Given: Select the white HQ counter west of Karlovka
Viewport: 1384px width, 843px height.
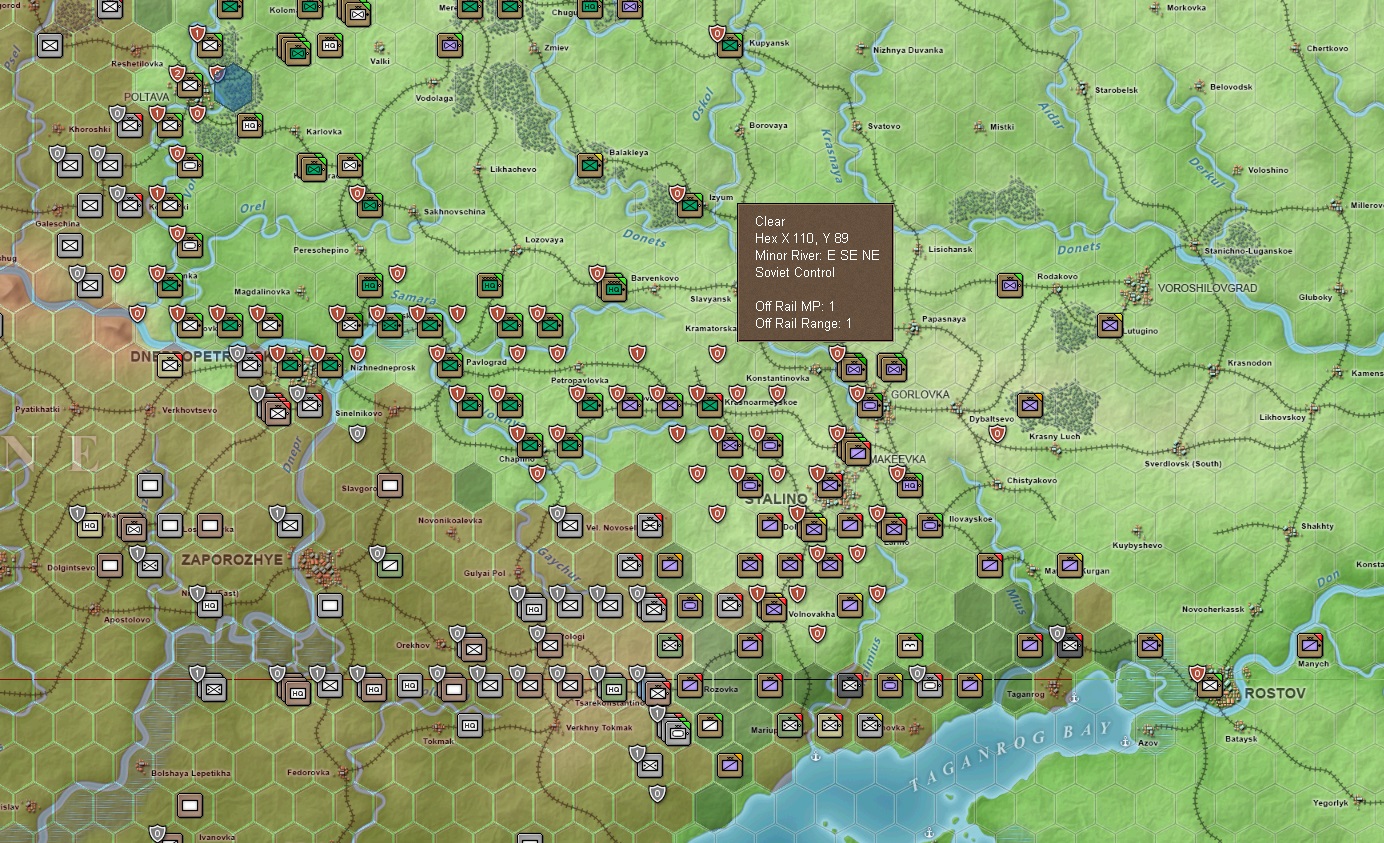Looking at the screenshot, I should click(x=250, y=126).
